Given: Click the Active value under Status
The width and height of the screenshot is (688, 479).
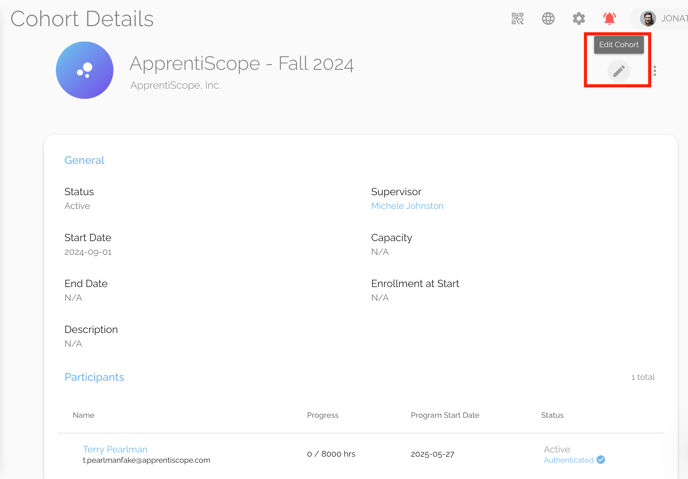Looking at the screenshot, I should [x=77, y=206].
